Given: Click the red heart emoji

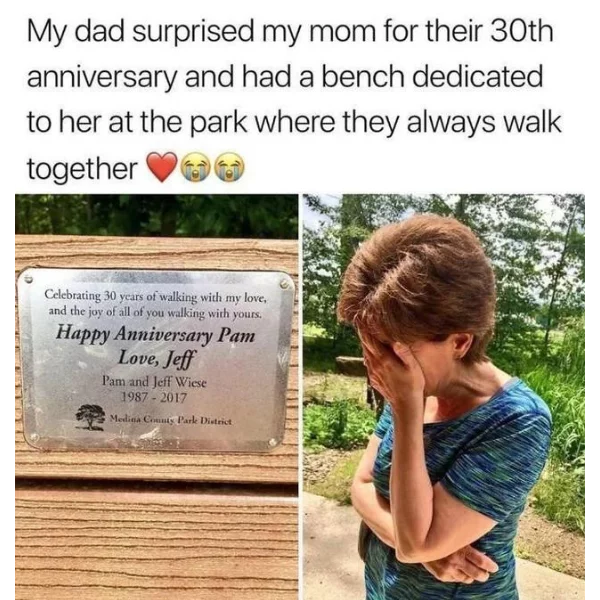Looking at the screenshot, I should tap(162, 166).
